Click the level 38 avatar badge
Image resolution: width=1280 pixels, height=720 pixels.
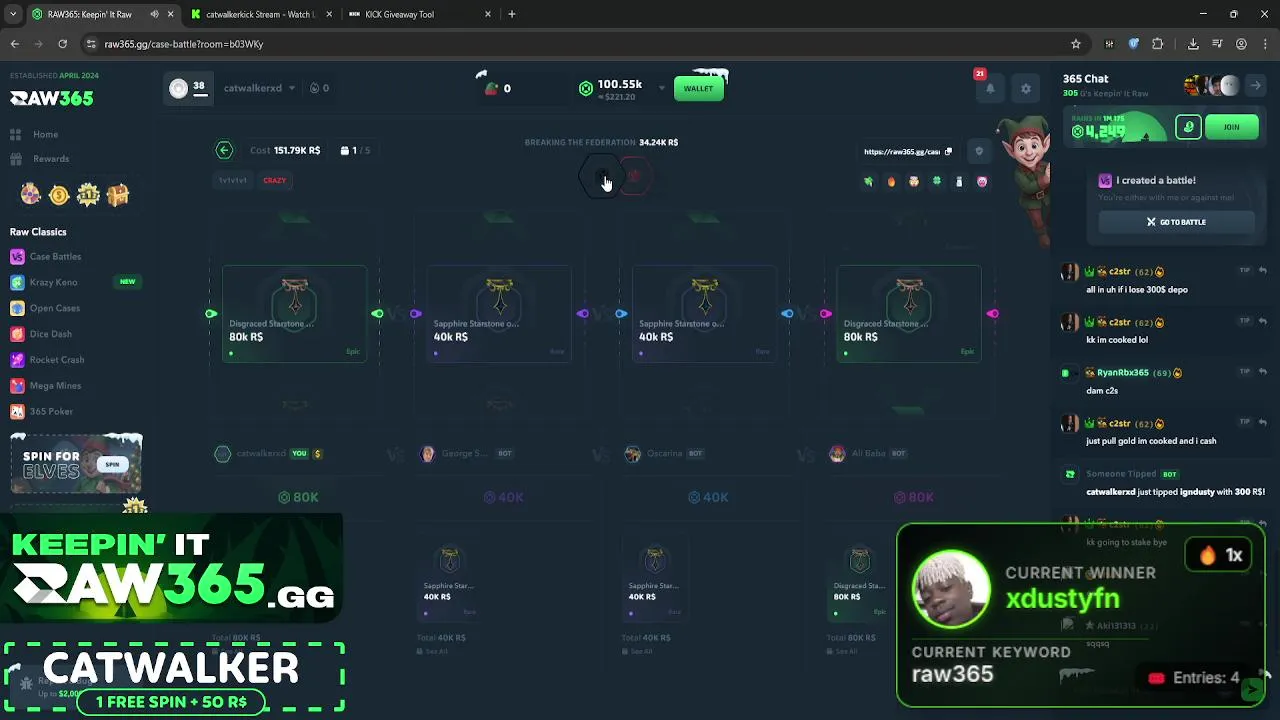pos(186,88)
